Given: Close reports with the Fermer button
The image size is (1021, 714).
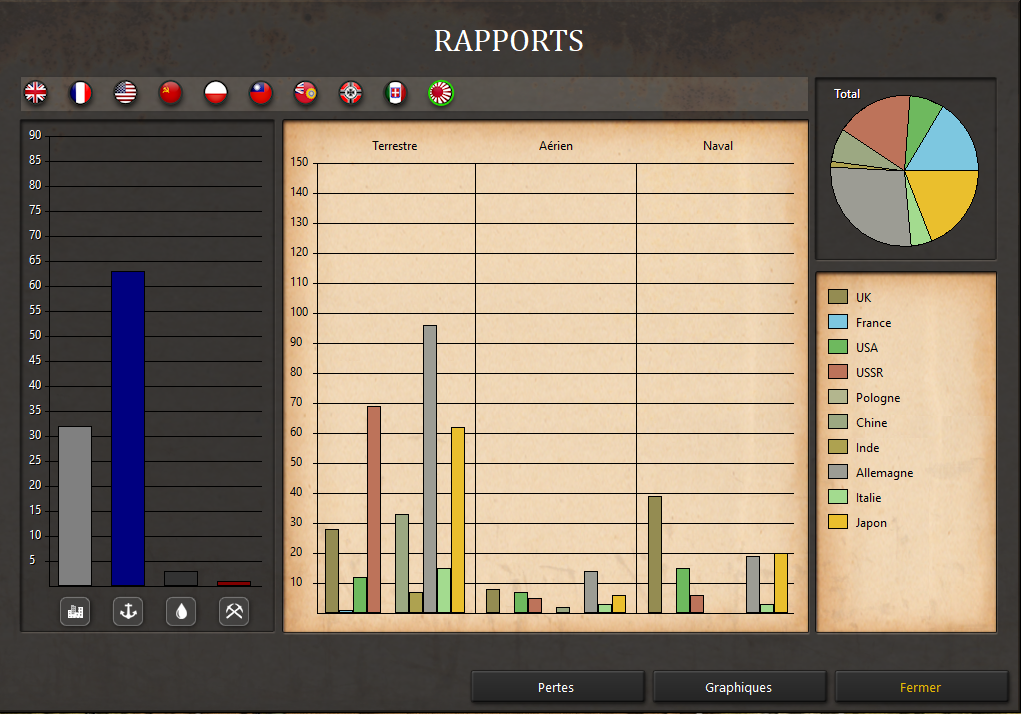Looking at the screenshot, I should pyautogui.click(x=921, y=687).
